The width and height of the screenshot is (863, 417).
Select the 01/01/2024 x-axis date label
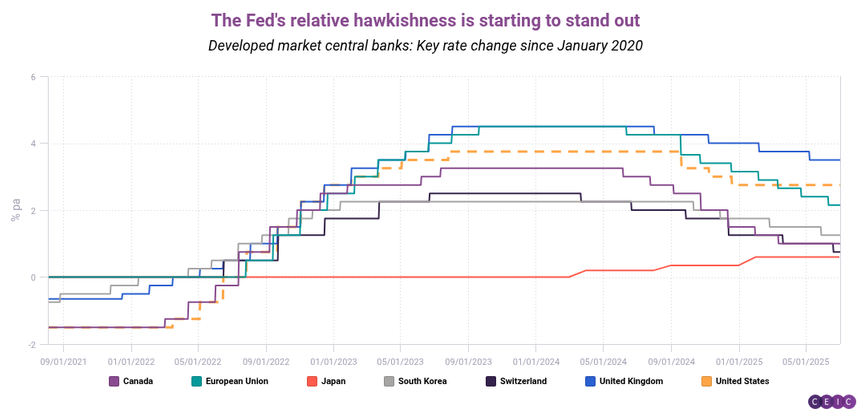(x=535, y=359)
